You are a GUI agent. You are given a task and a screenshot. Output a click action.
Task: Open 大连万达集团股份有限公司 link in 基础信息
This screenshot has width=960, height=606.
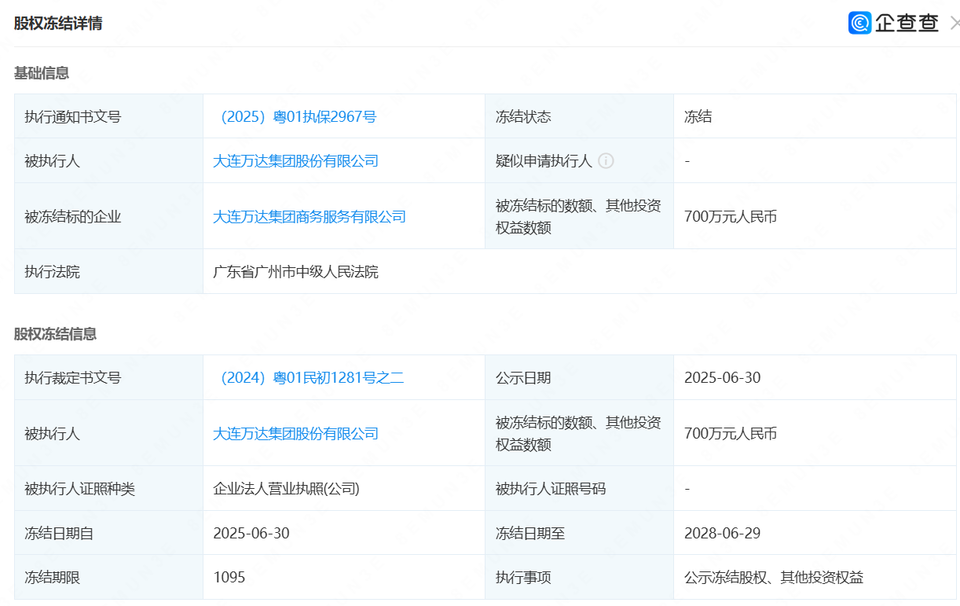(296, 161)
